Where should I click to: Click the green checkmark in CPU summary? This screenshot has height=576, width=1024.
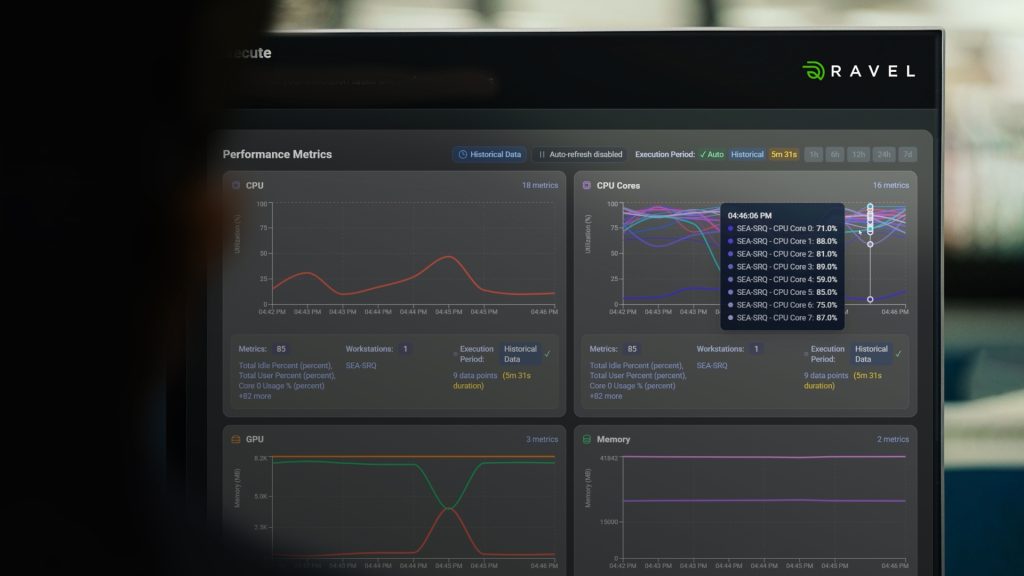547,353
